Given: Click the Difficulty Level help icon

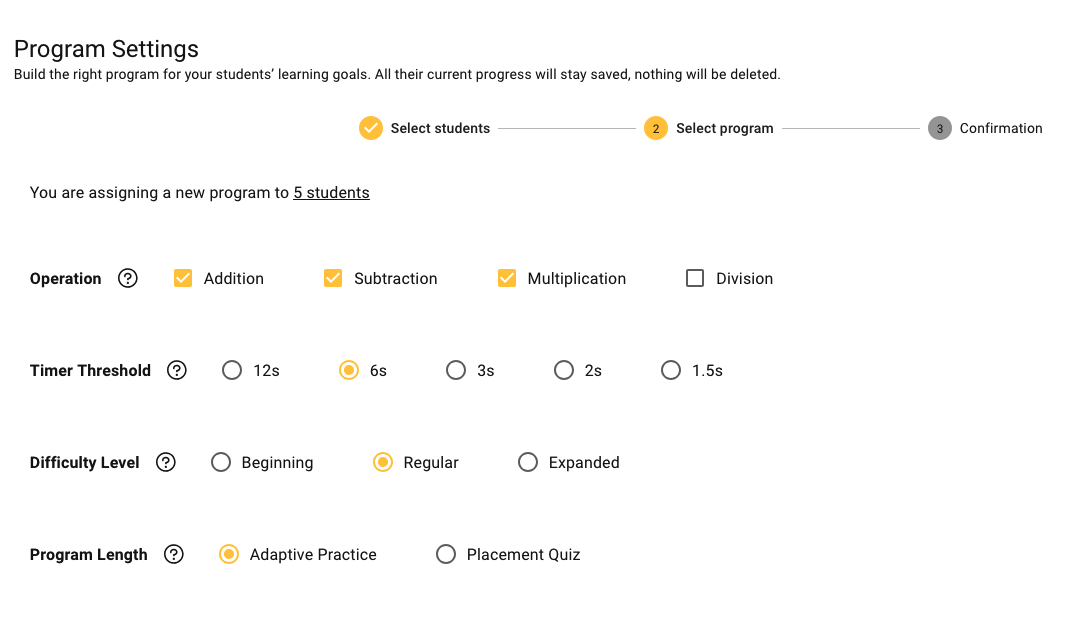Looking at the screenshot, I should coord(166,463).
